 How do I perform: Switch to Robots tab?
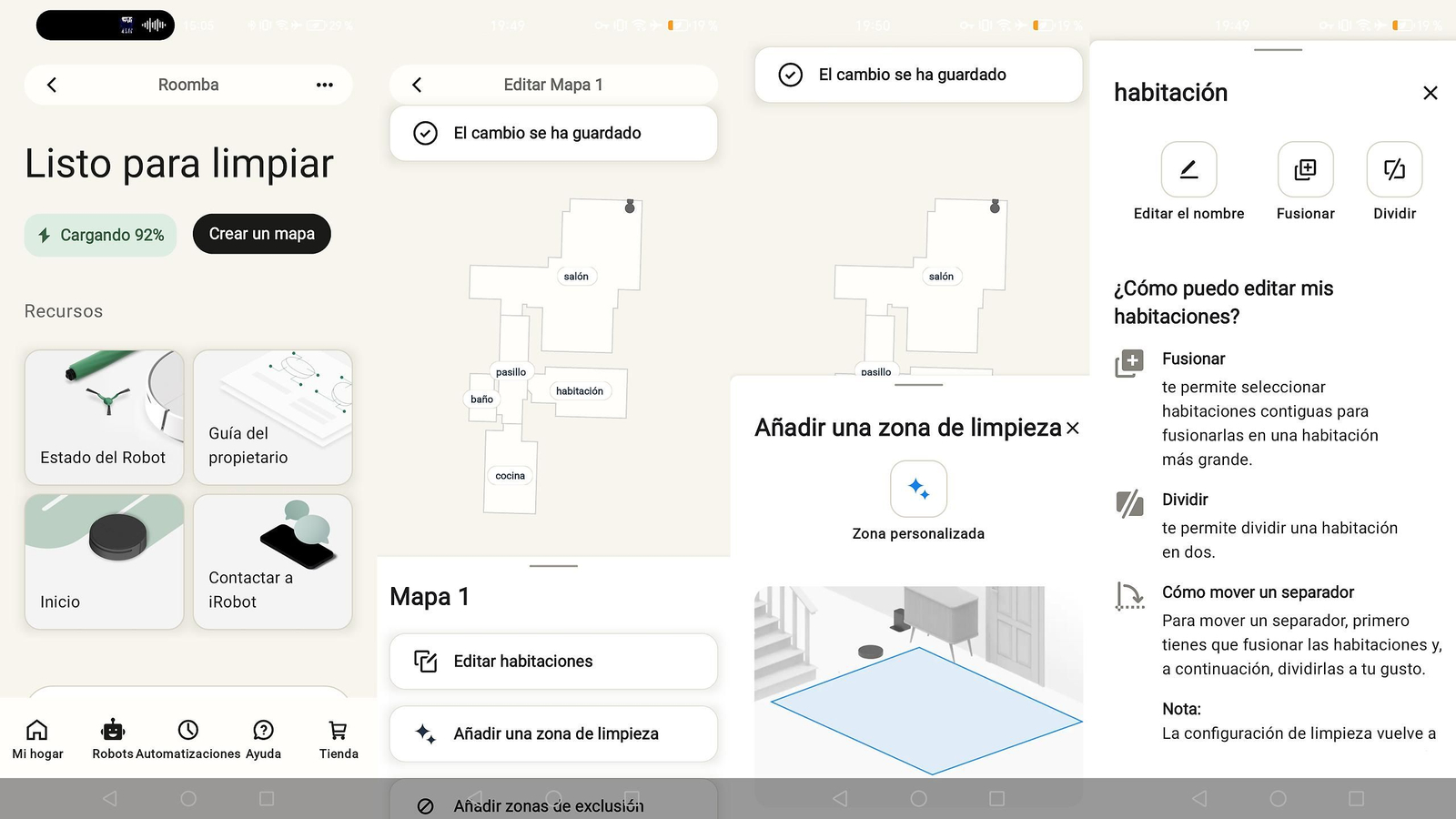pyautogui.click(x=113, y=739)
